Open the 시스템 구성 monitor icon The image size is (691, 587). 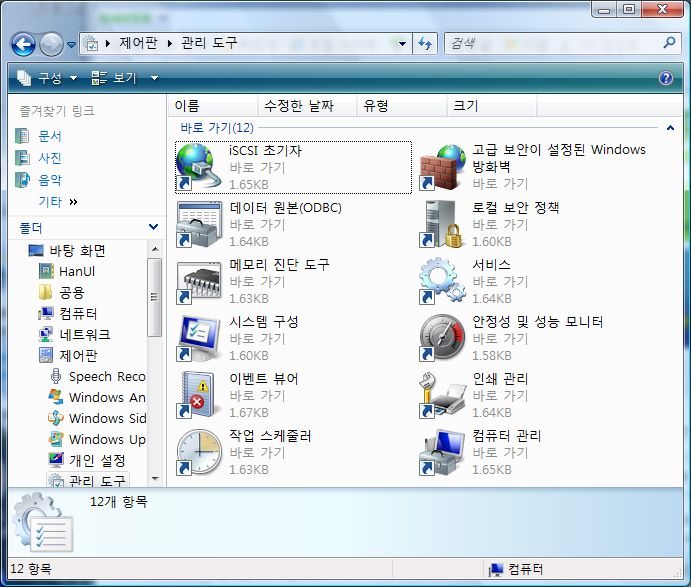(199, 338)
